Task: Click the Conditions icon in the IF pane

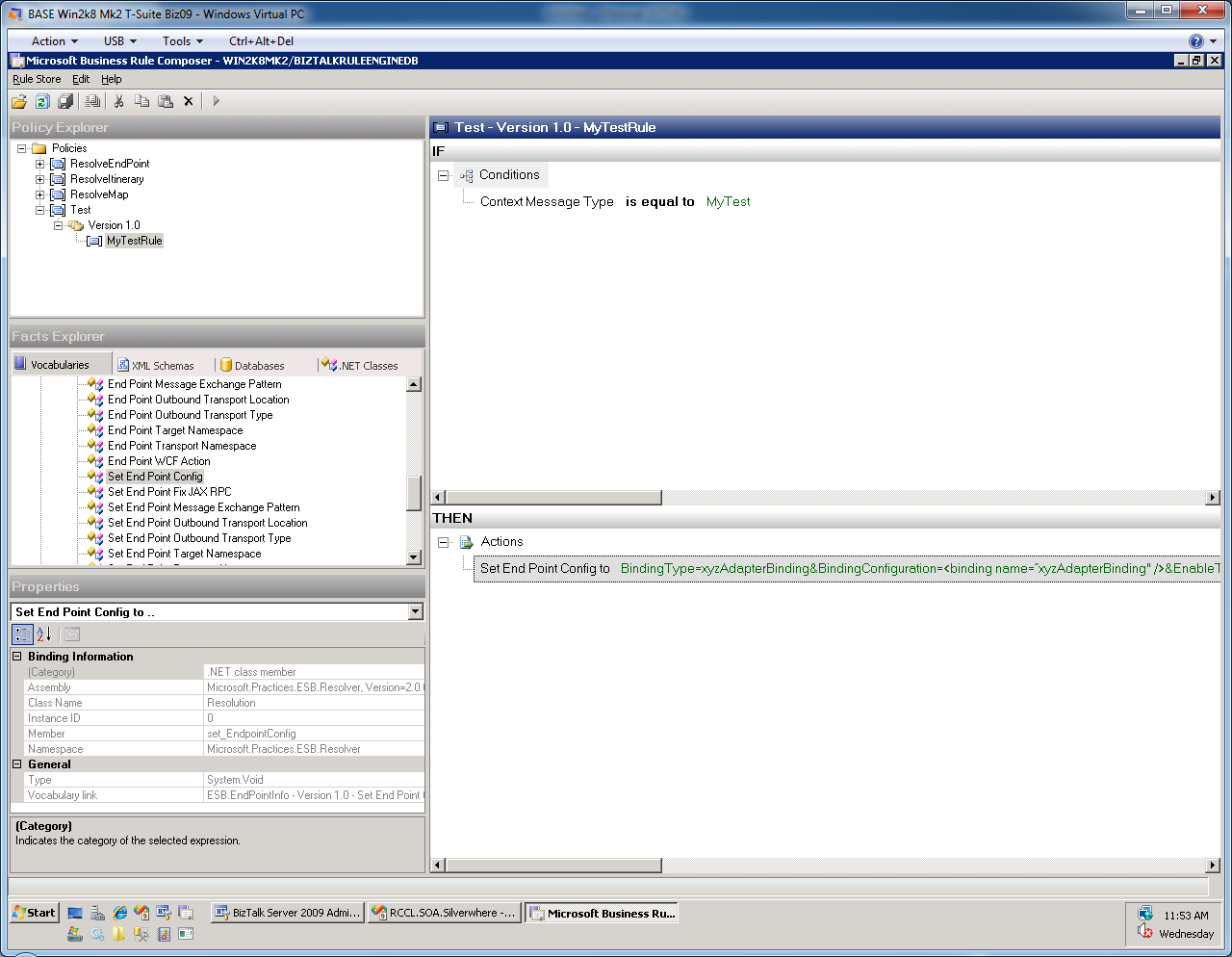Action: [467, 175]
